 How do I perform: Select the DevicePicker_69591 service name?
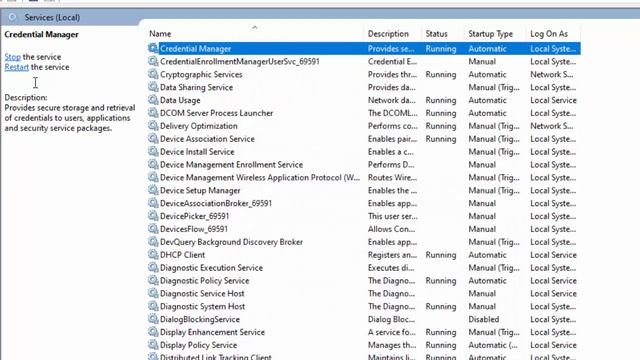[194, 216]
